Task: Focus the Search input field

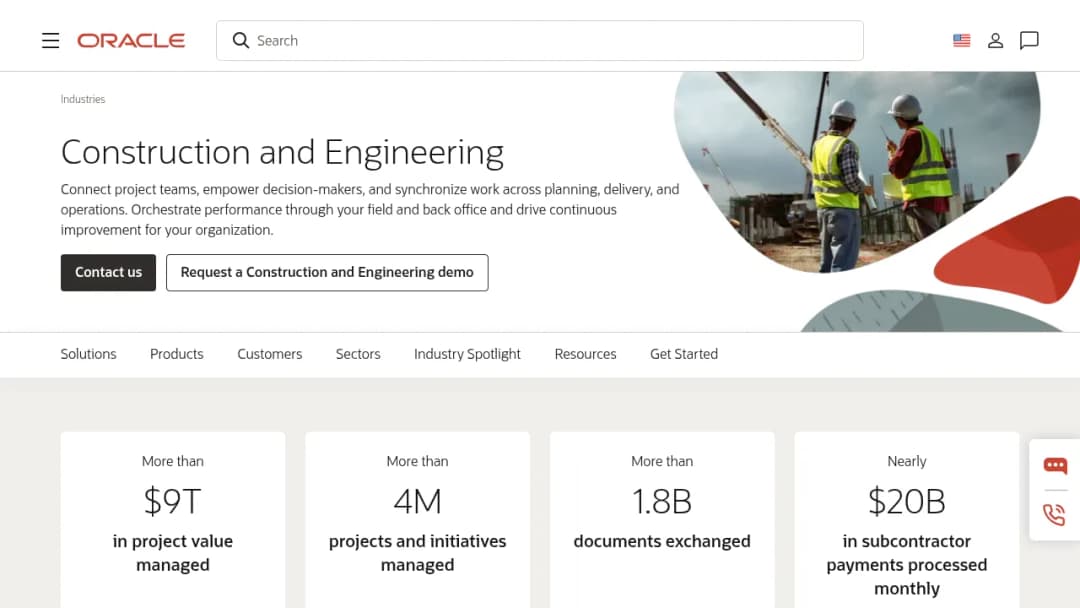Action: (x=539, y=41)
